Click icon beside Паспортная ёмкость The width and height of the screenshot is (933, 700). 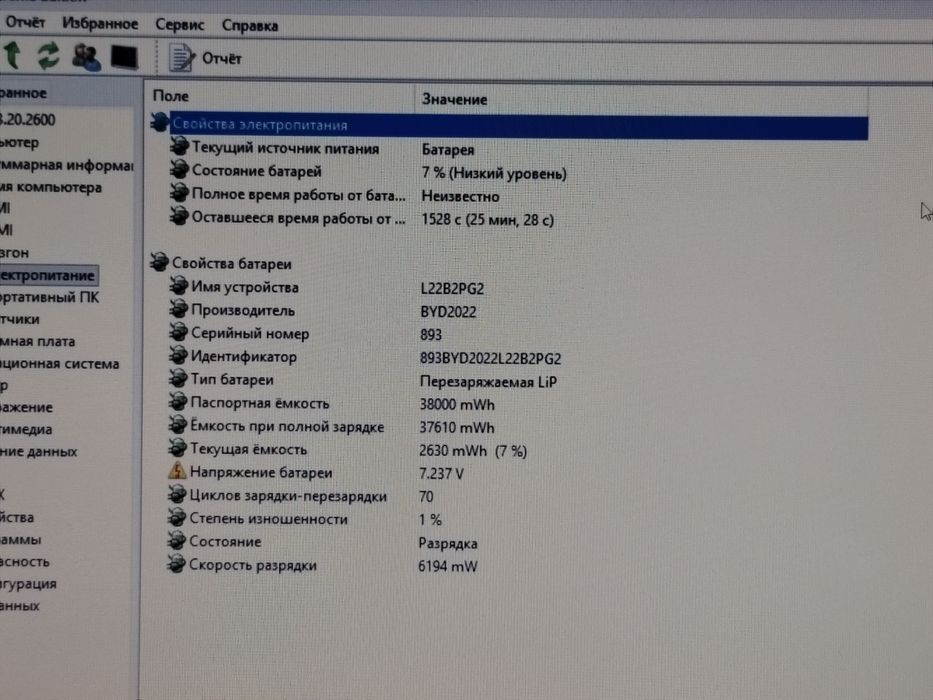[x=178, y=401]
